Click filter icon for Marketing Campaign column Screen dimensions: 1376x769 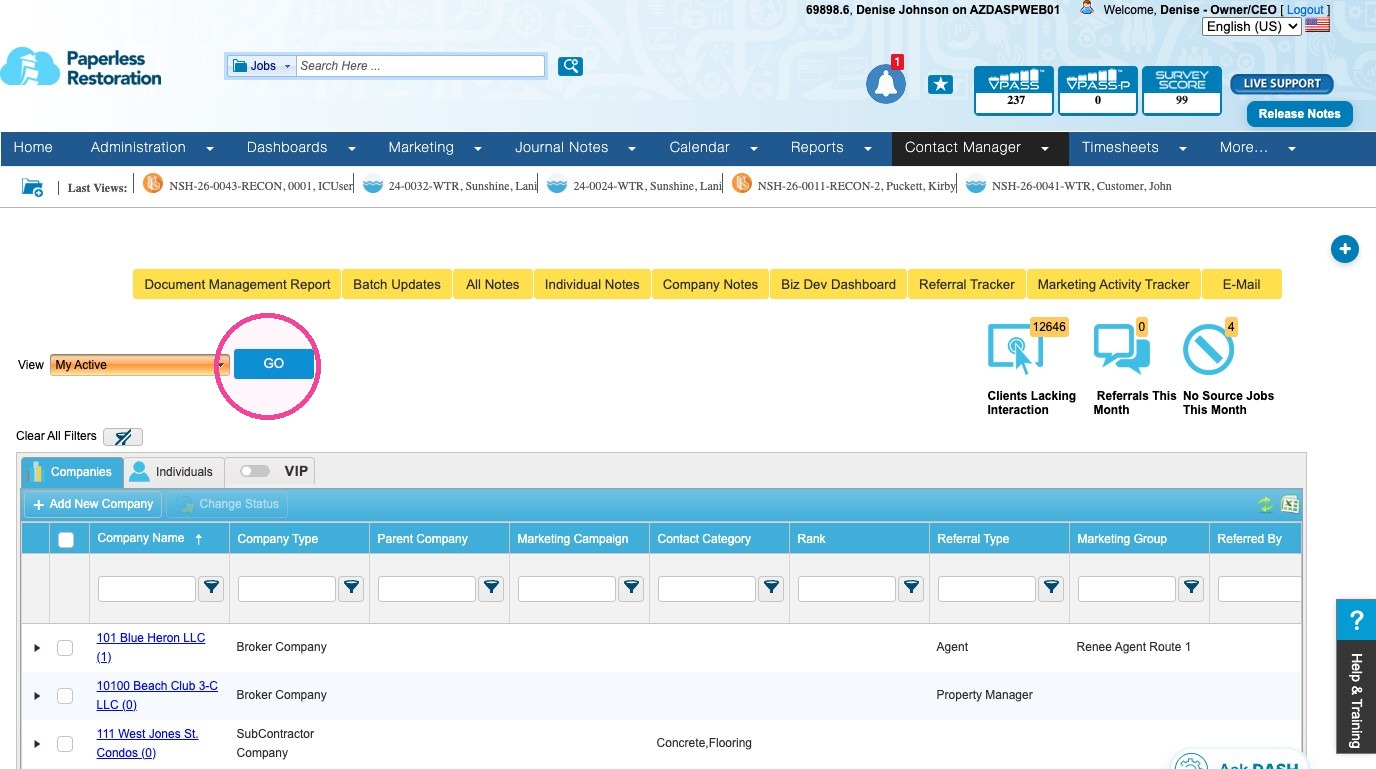click(x=631, y=589)
